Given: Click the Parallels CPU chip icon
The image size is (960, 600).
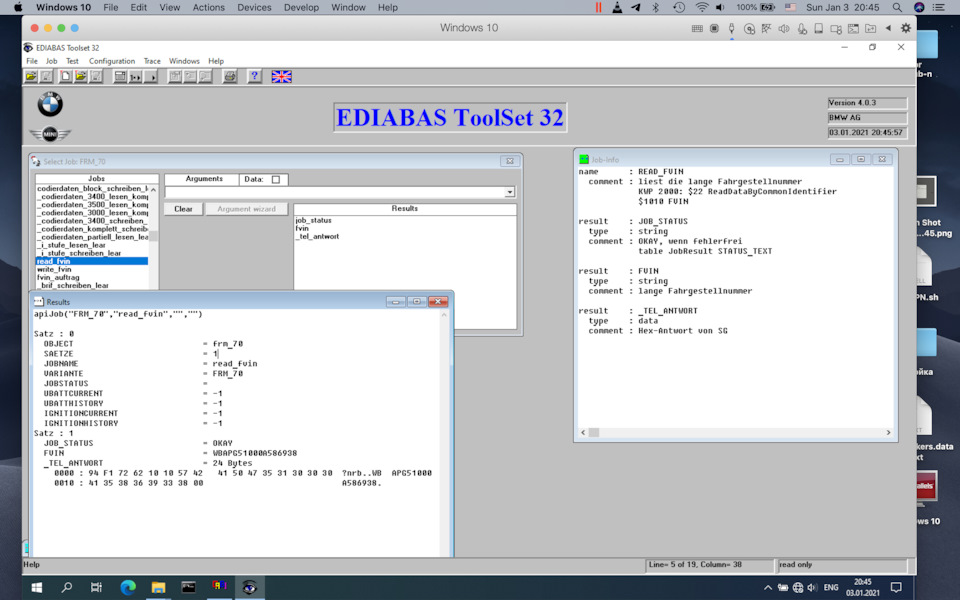Looking at the screenshot, I should 714,28.
